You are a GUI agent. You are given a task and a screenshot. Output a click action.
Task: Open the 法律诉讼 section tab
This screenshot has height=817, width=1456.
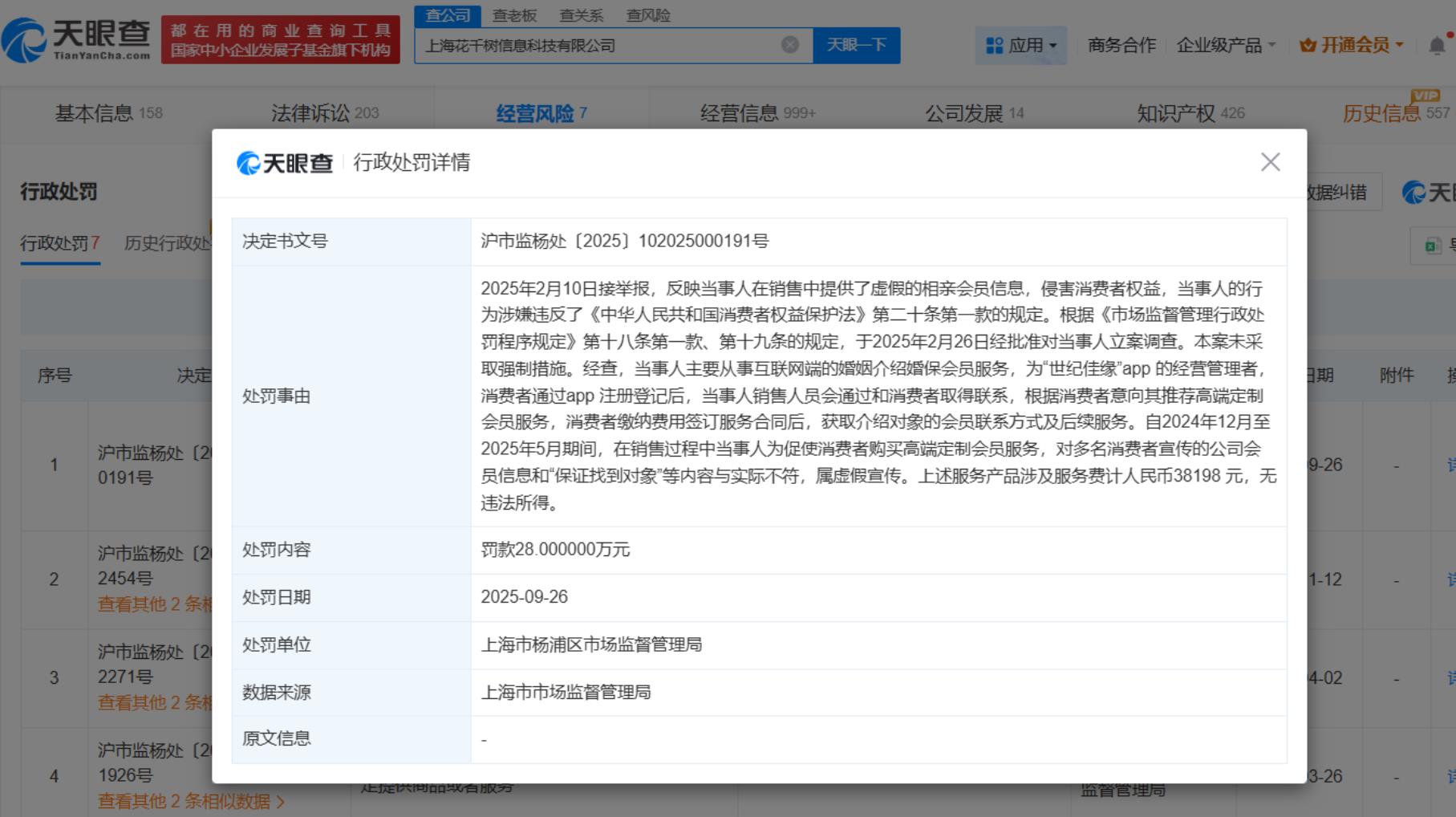(x=324, y=113)
